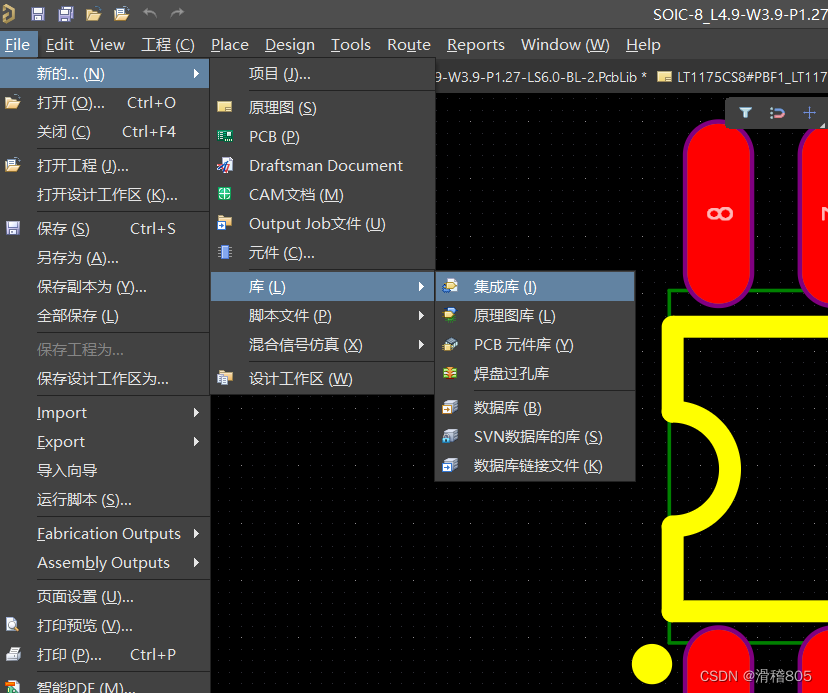Click the PCB 元件库 icon

pos(450,344)
